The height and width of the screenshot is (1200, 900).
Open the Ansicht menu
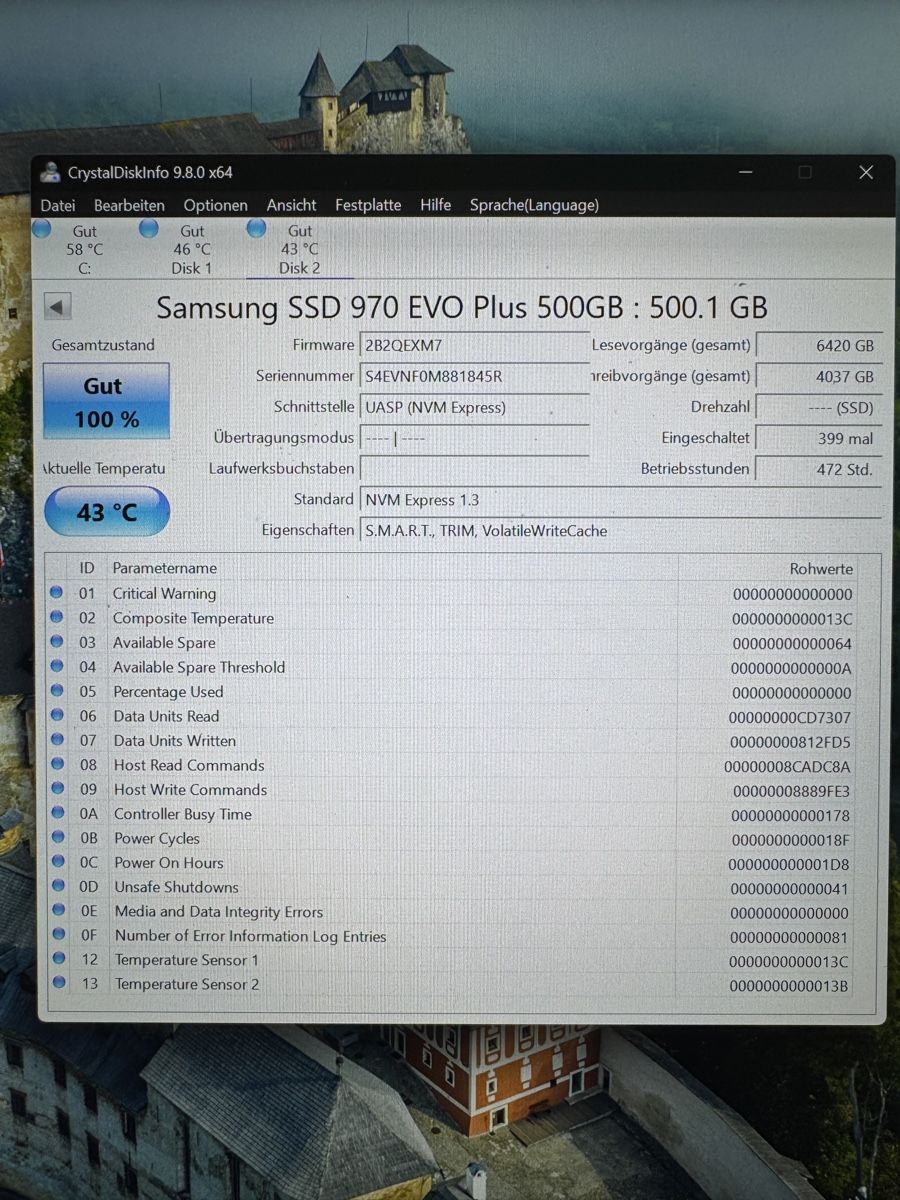pos(291,205)
